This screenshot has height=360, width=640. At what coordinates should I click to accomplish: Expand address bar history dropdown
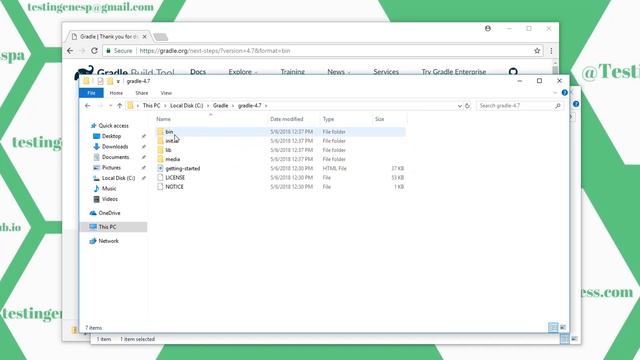click(x=460, y=106)
